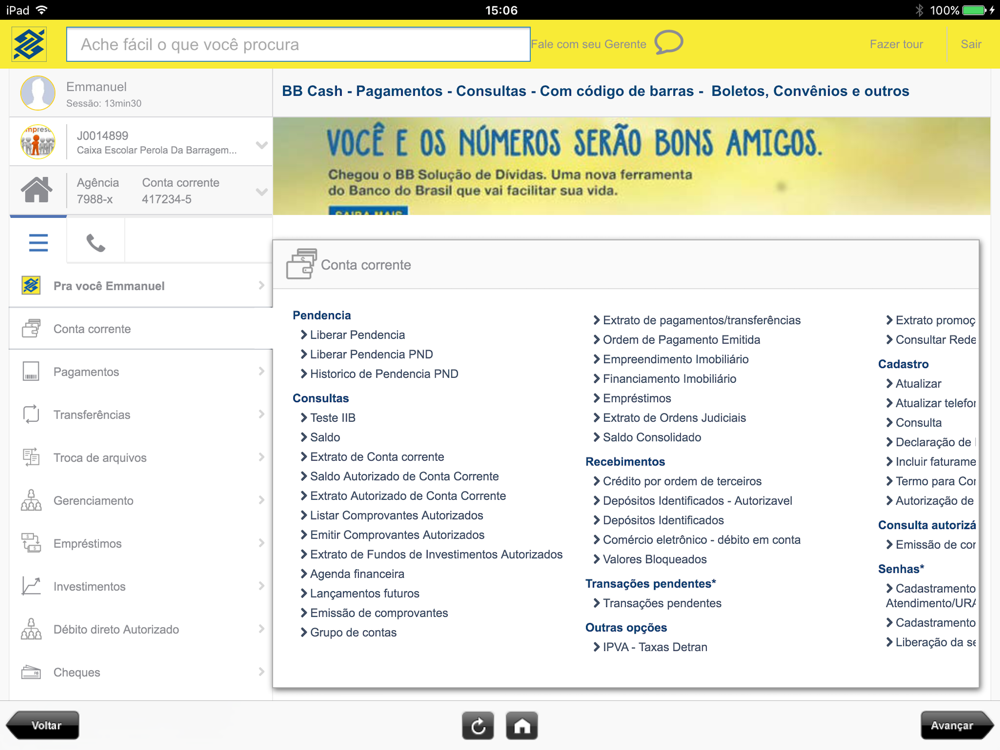Open Saldo Consolidado link
This screenshot has height=750, width=1000.
pyautogui.click(x=652, y=437)
